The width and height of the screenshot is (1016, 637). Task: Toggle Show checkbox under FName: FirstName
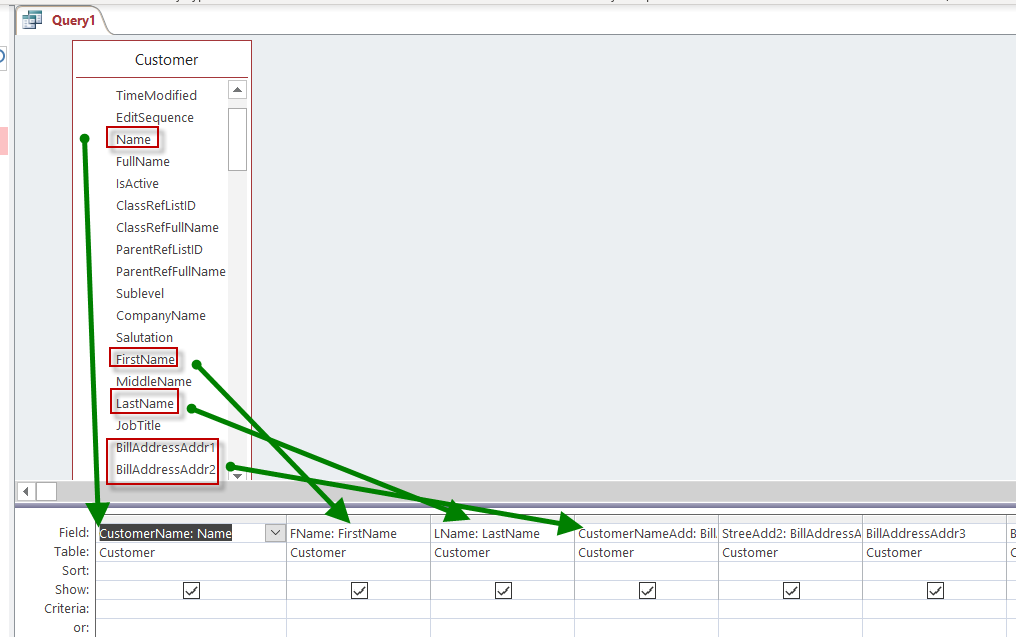[359, 591]
